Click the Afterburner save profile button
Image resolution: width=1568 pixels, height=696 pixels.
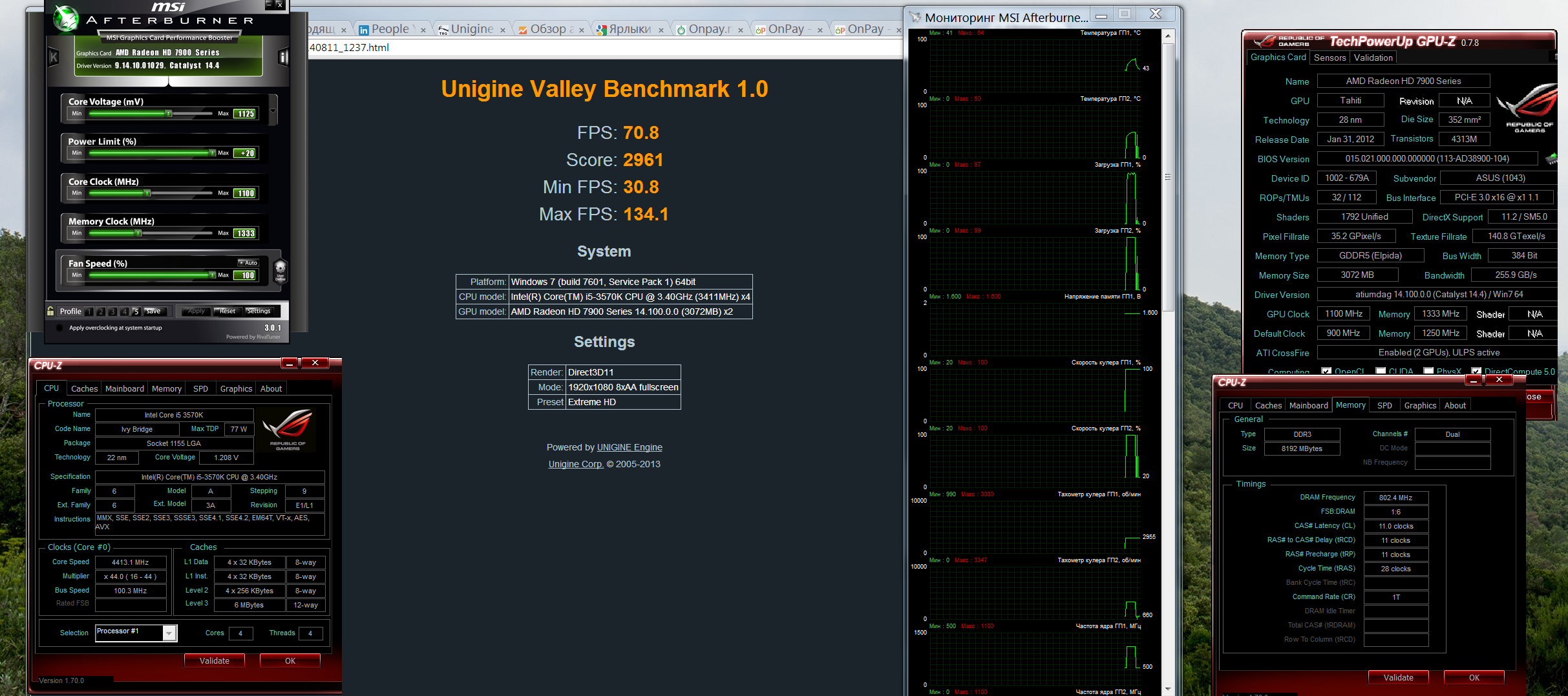tap(155, 311)
